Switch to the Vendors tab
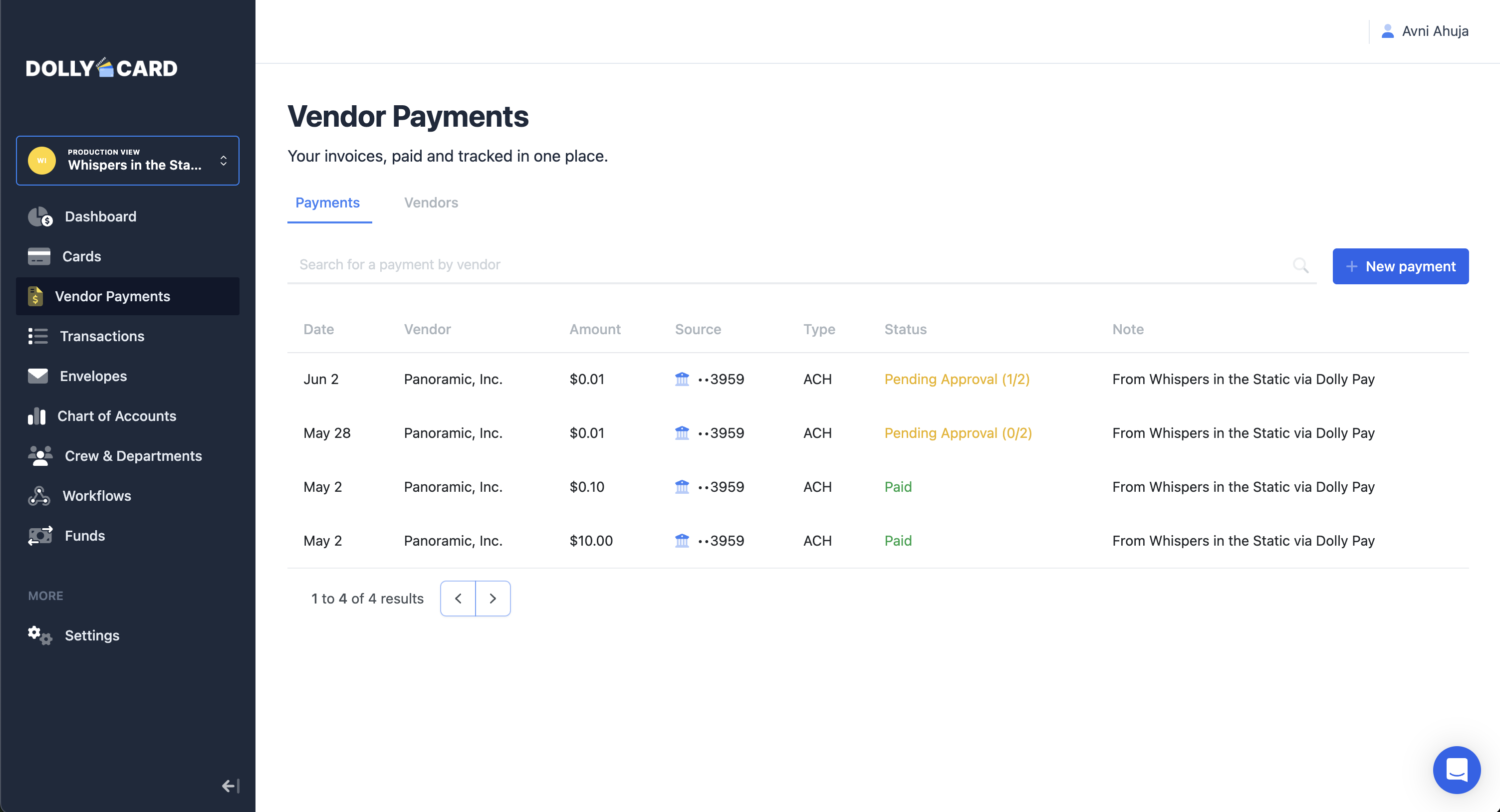The width and height of the screenshot is (1500, 812). point(431,203)
